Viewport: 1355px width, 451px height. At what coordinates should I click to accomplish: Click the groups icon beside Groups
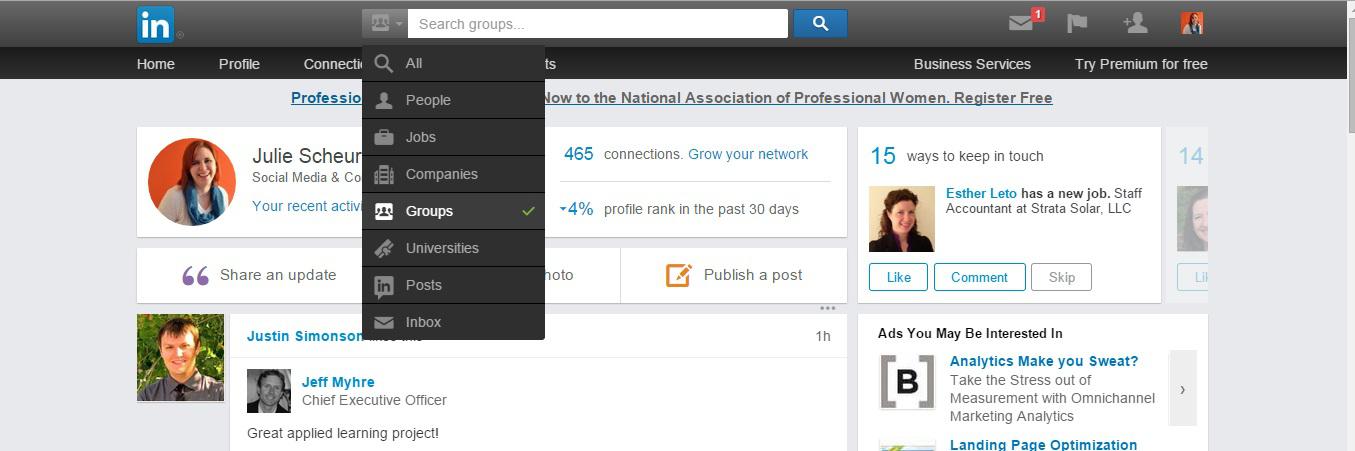pyautogui.click(x=383, y=211)
